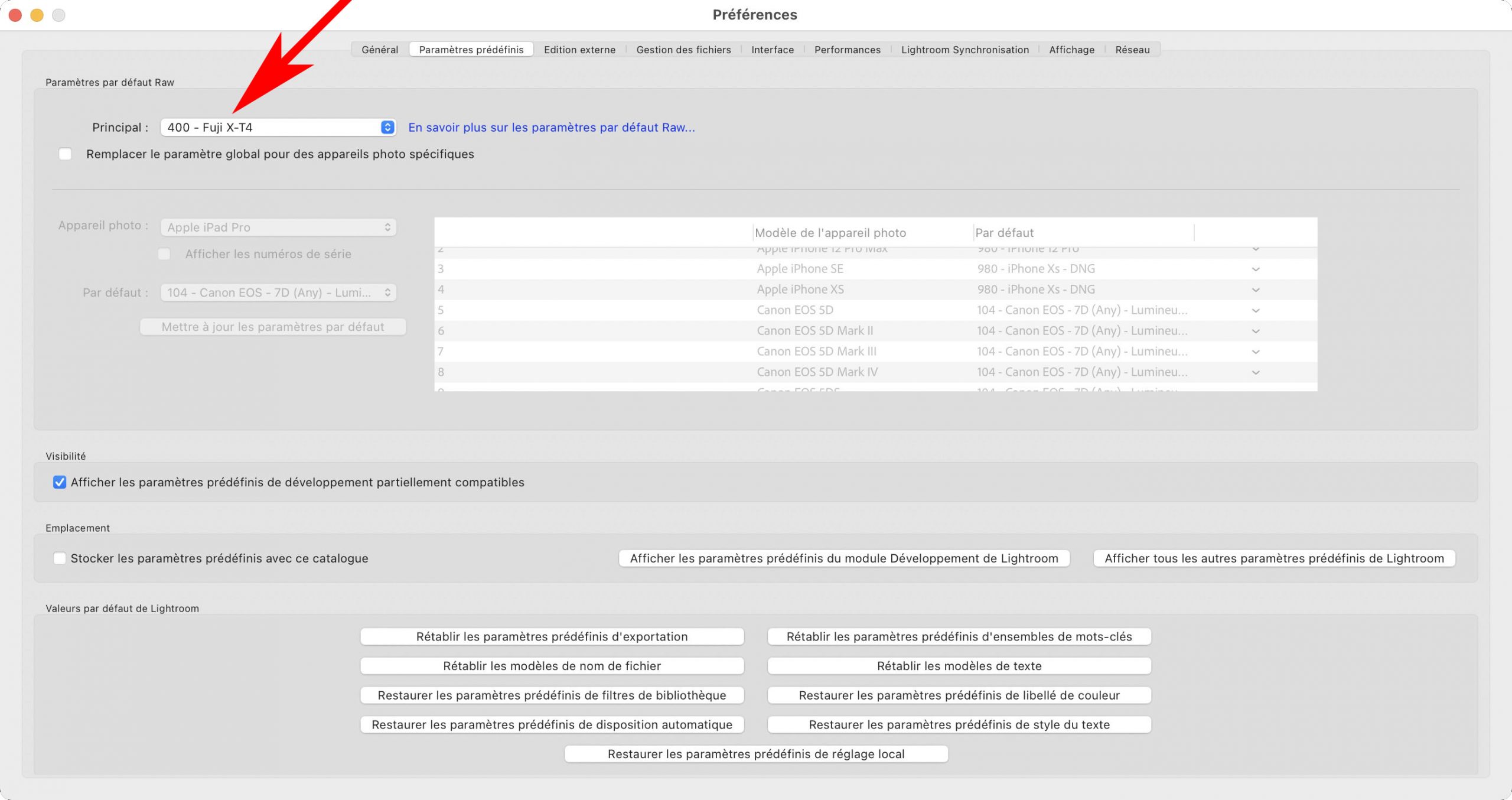Select the Canon EOS 5D Mark II table row
Image resolution: width=1512 pixels, height=800 pixels.
point(814,331)
